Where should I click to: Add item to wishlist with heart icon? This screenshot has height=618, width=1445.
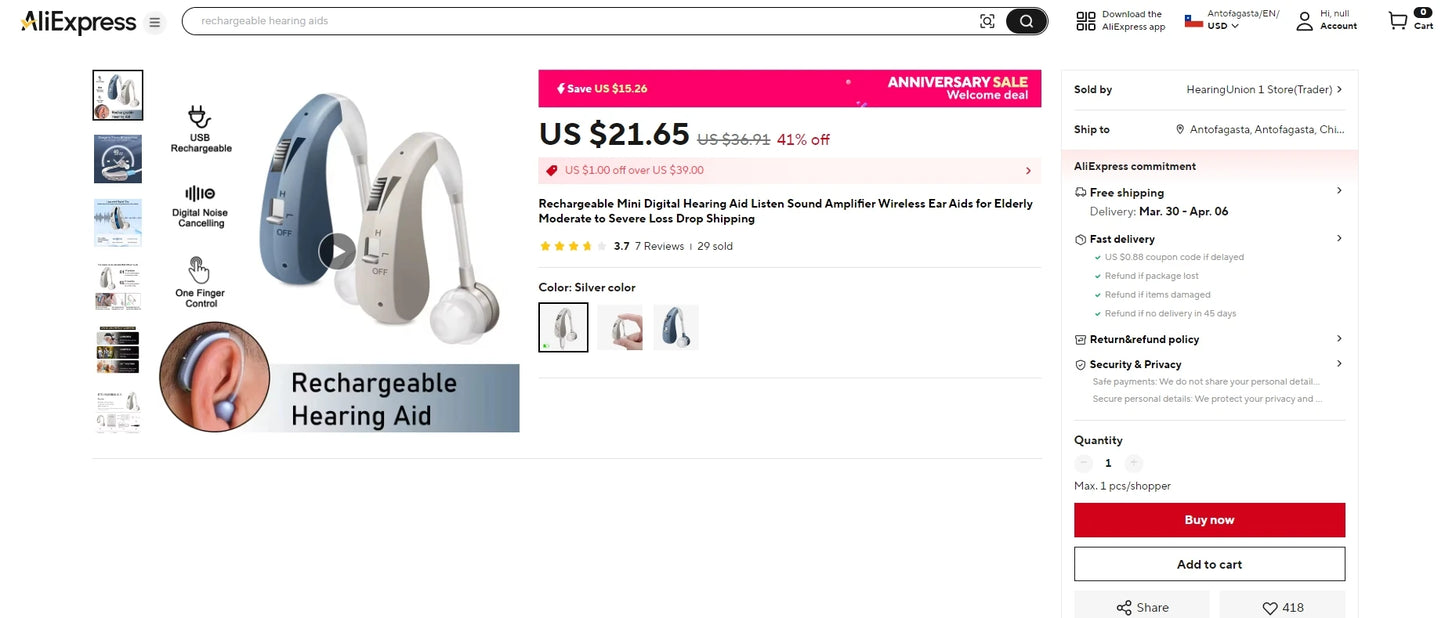tap(1281, 607)
